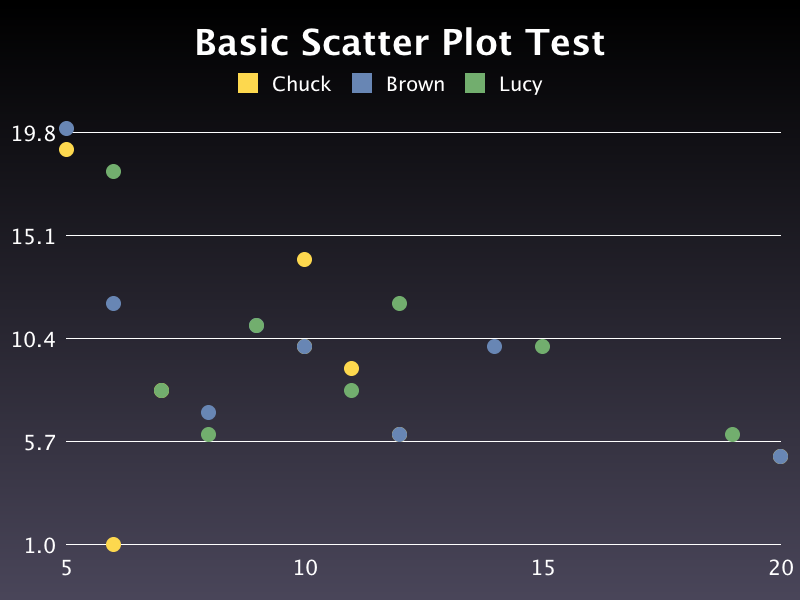Click the topmost blue point above the 19.8 line
Screen dimensions: 800x600
pyautogui.click(x=66, y=128)
